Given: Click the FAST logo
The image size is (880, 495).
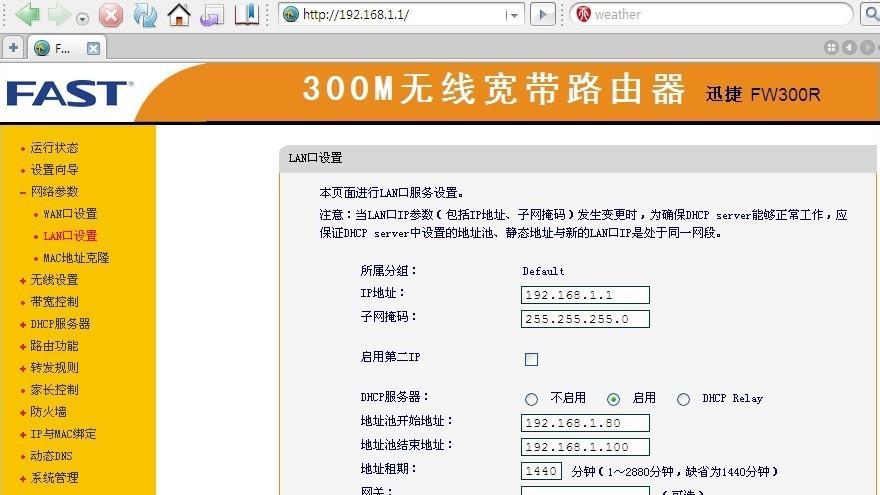Looking at the screenshot, I should point(70,93).
